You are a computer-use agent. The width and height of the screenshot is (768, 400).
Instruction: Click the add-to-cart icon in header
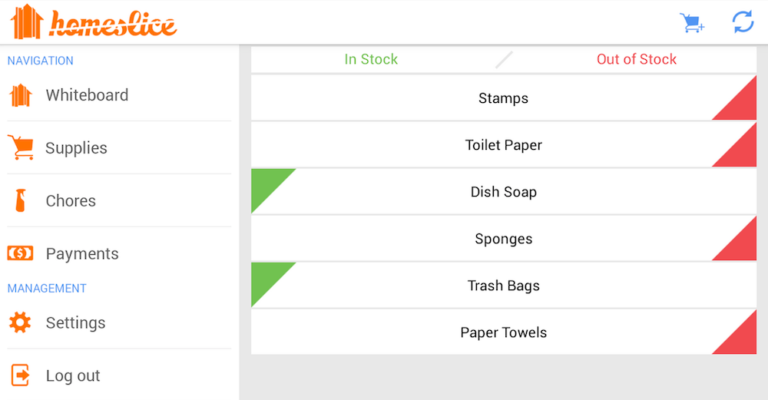point(692,22)
